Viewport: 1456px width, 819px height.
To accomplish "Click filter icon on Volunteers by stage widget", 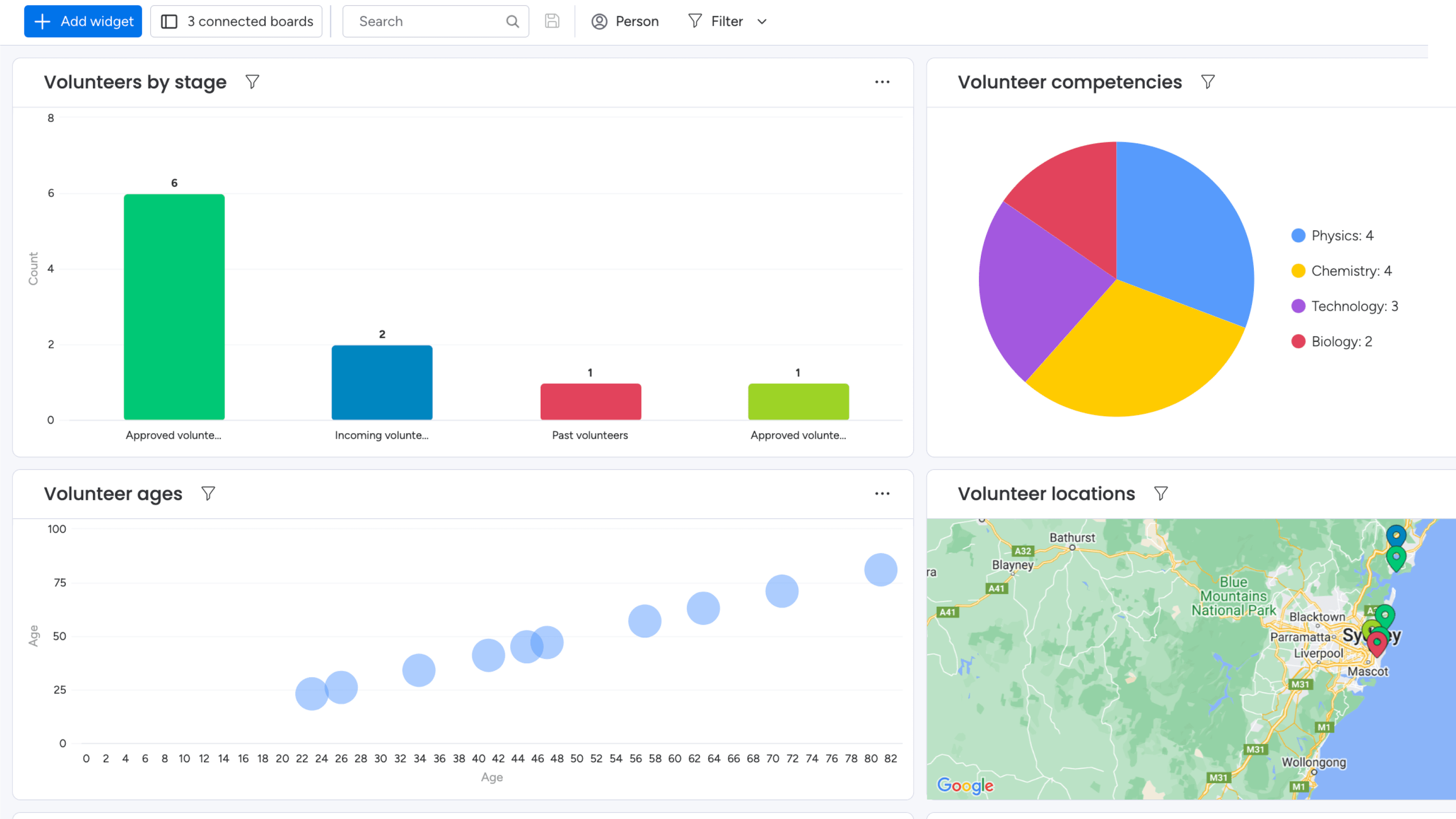I will 252,82.
